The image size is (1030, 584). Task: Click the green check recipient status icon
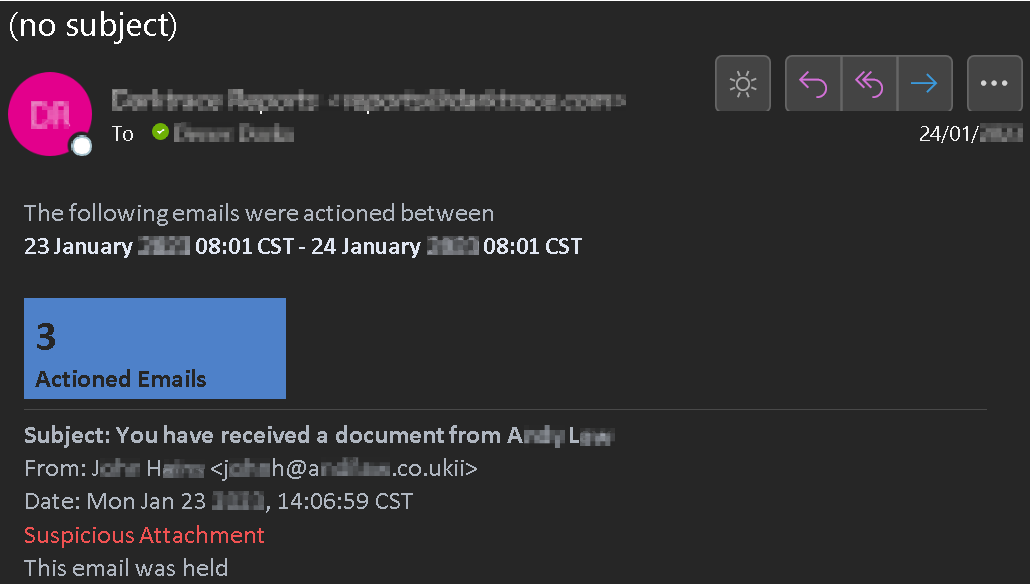160,132
